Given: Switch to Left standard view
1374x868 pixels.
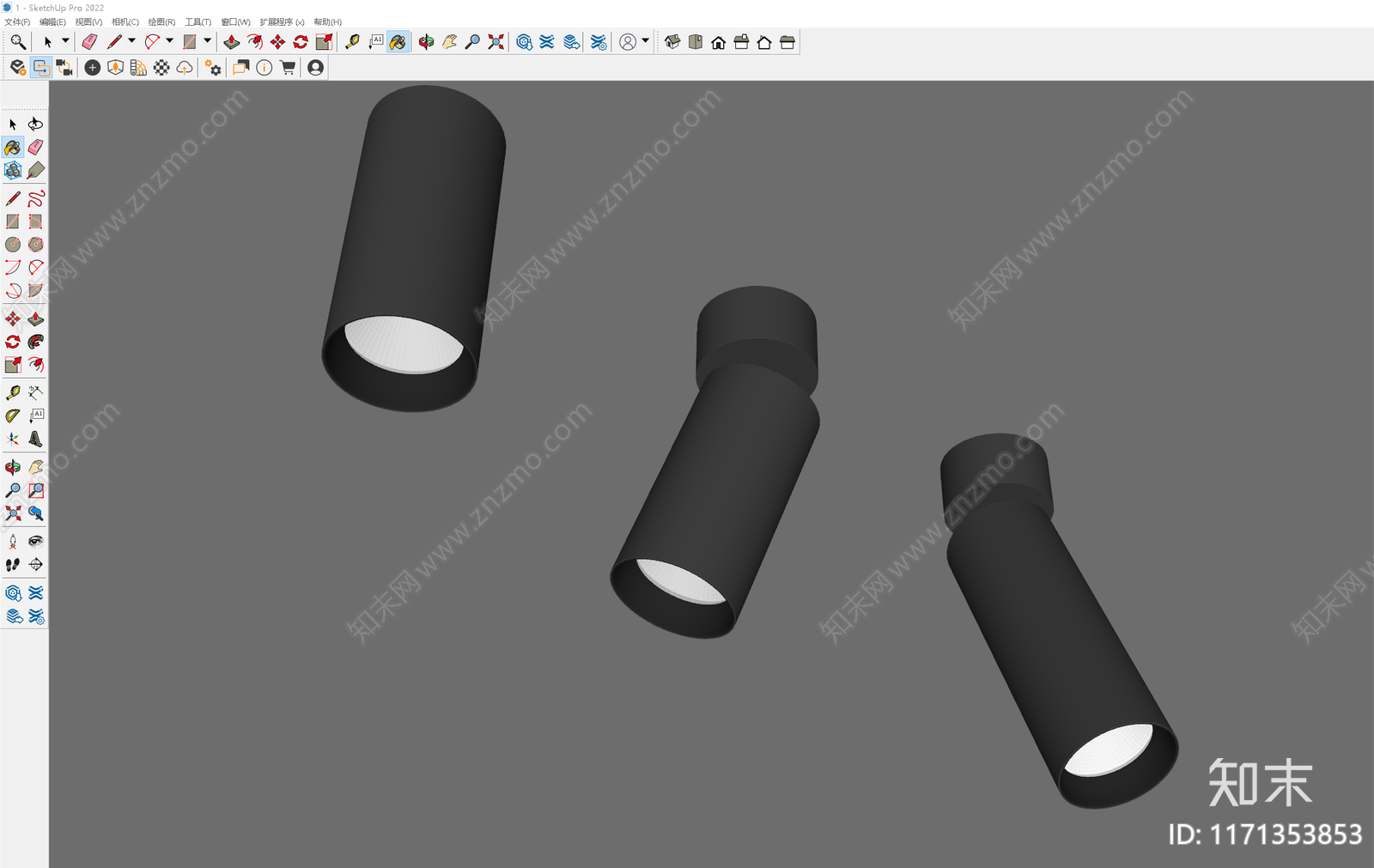Looking at the screenshot, I should [787, 42].
